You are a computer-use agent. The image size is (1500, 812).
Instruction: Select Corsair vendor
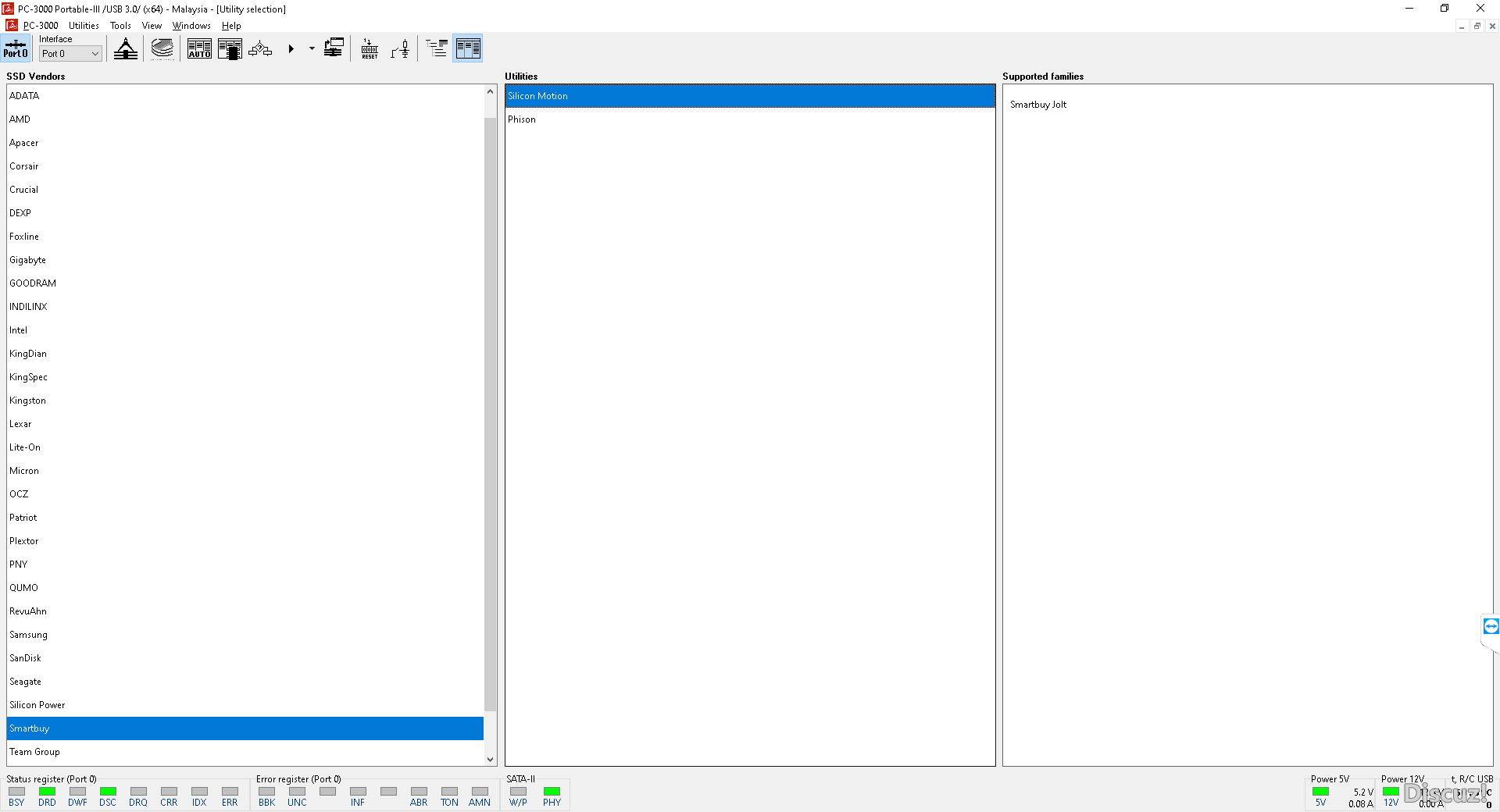[x=245, y=166]
